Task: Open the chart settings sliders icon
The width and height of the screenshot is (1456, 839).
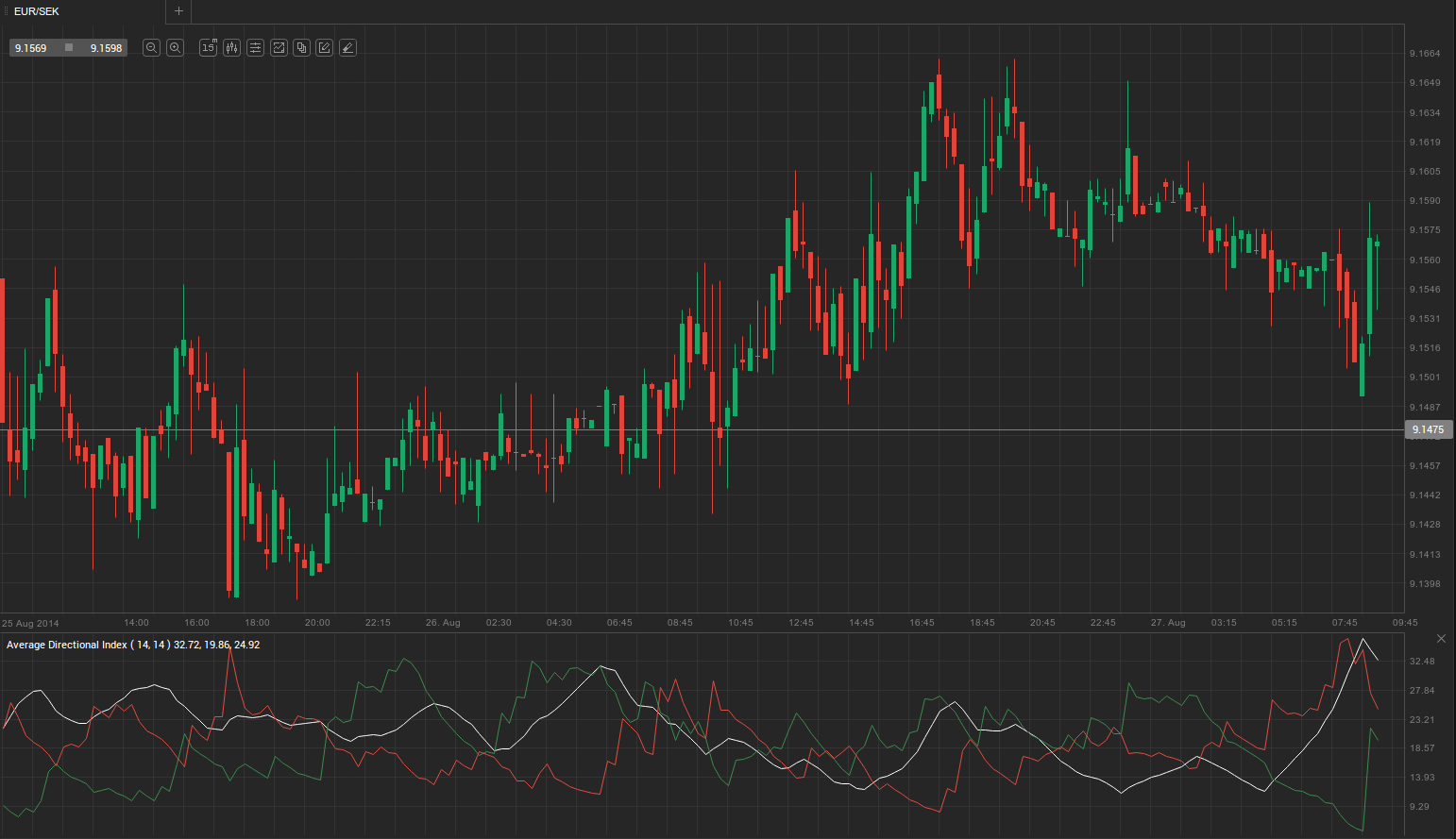Action: click(x=255, y=48)
